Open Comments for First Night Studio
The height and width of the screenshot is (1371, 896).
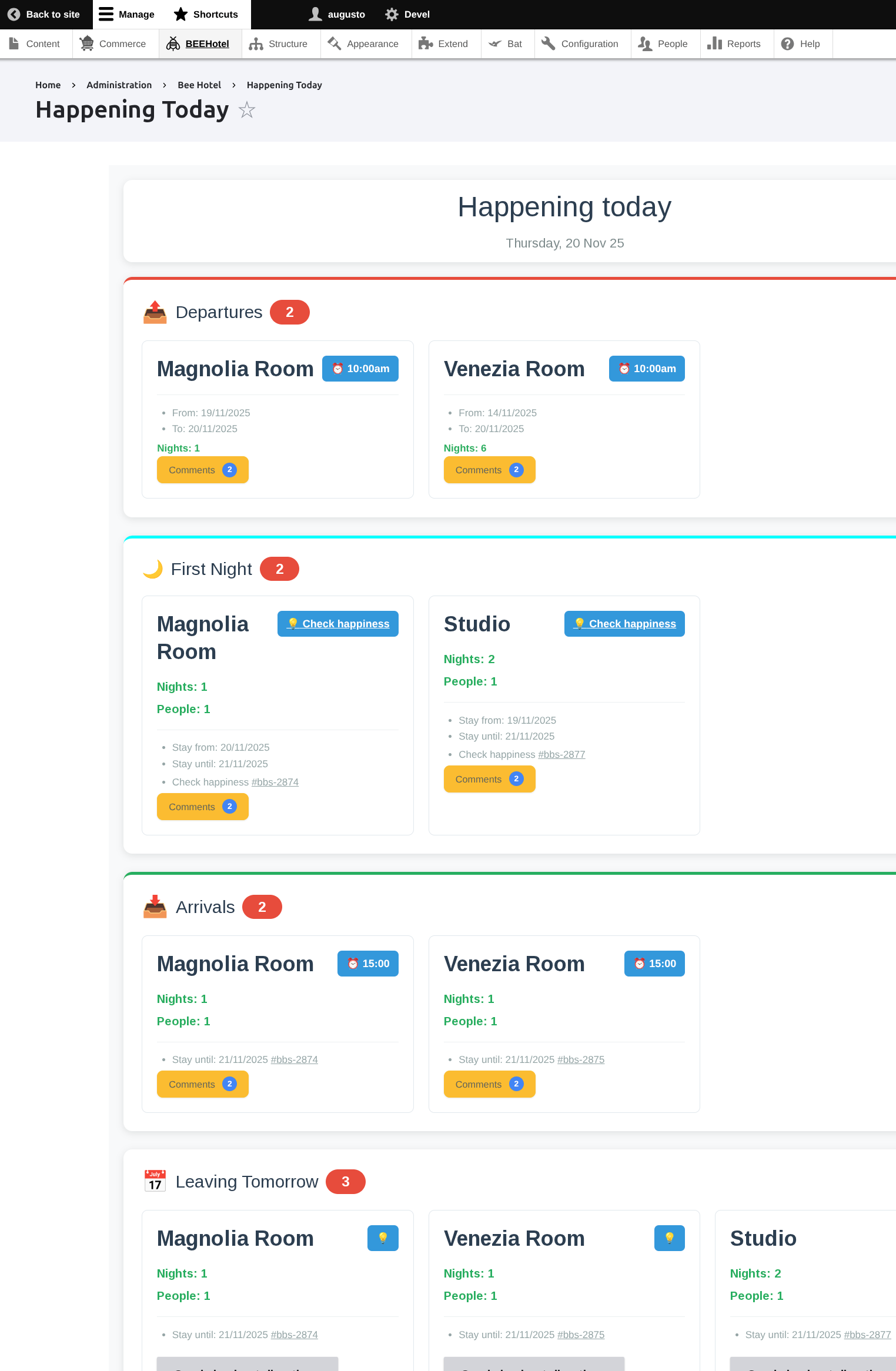pos(489,779)
